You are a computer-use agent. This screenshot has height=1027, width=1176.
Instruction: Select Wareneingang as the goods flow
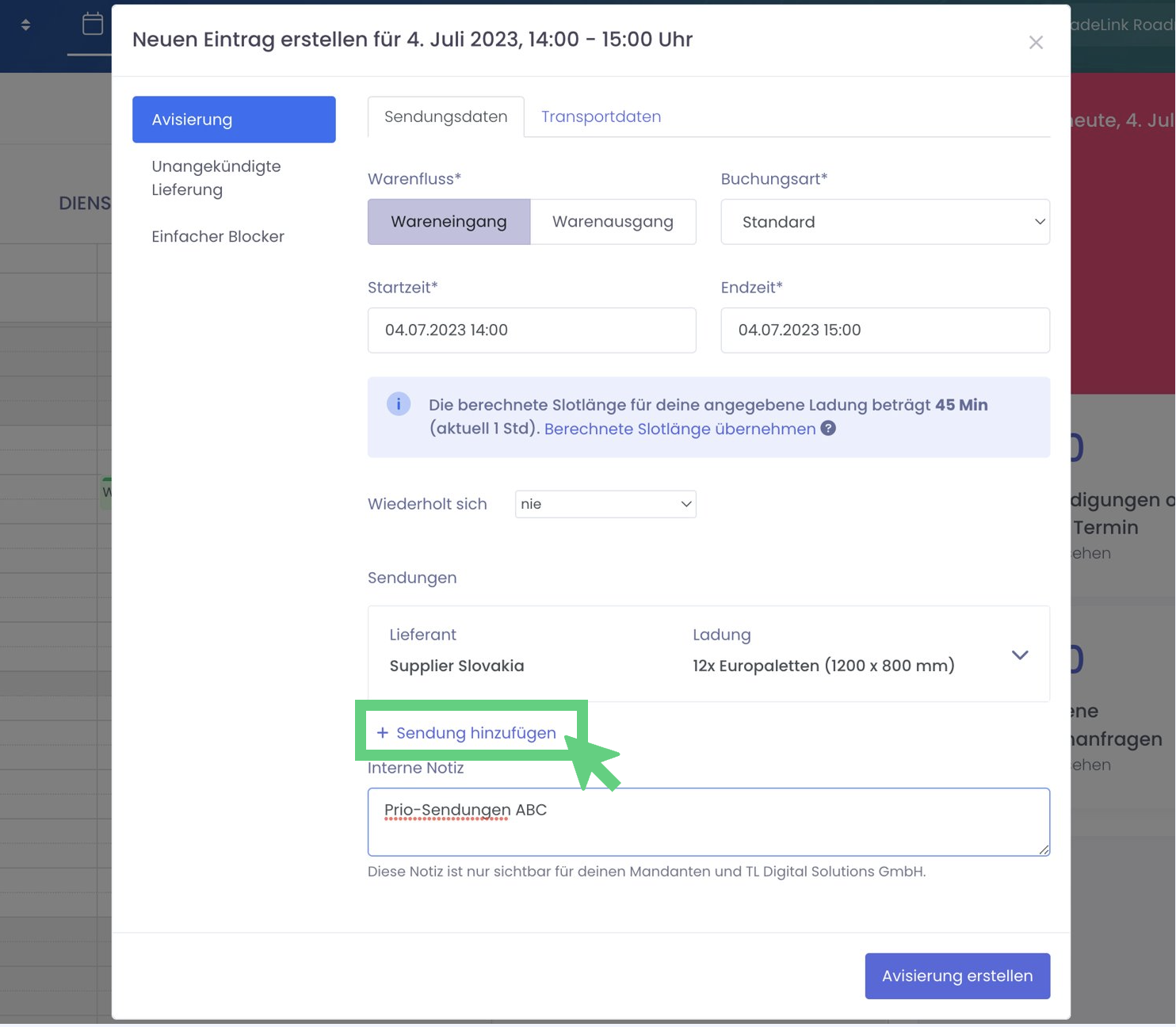[x=449, y=222]
